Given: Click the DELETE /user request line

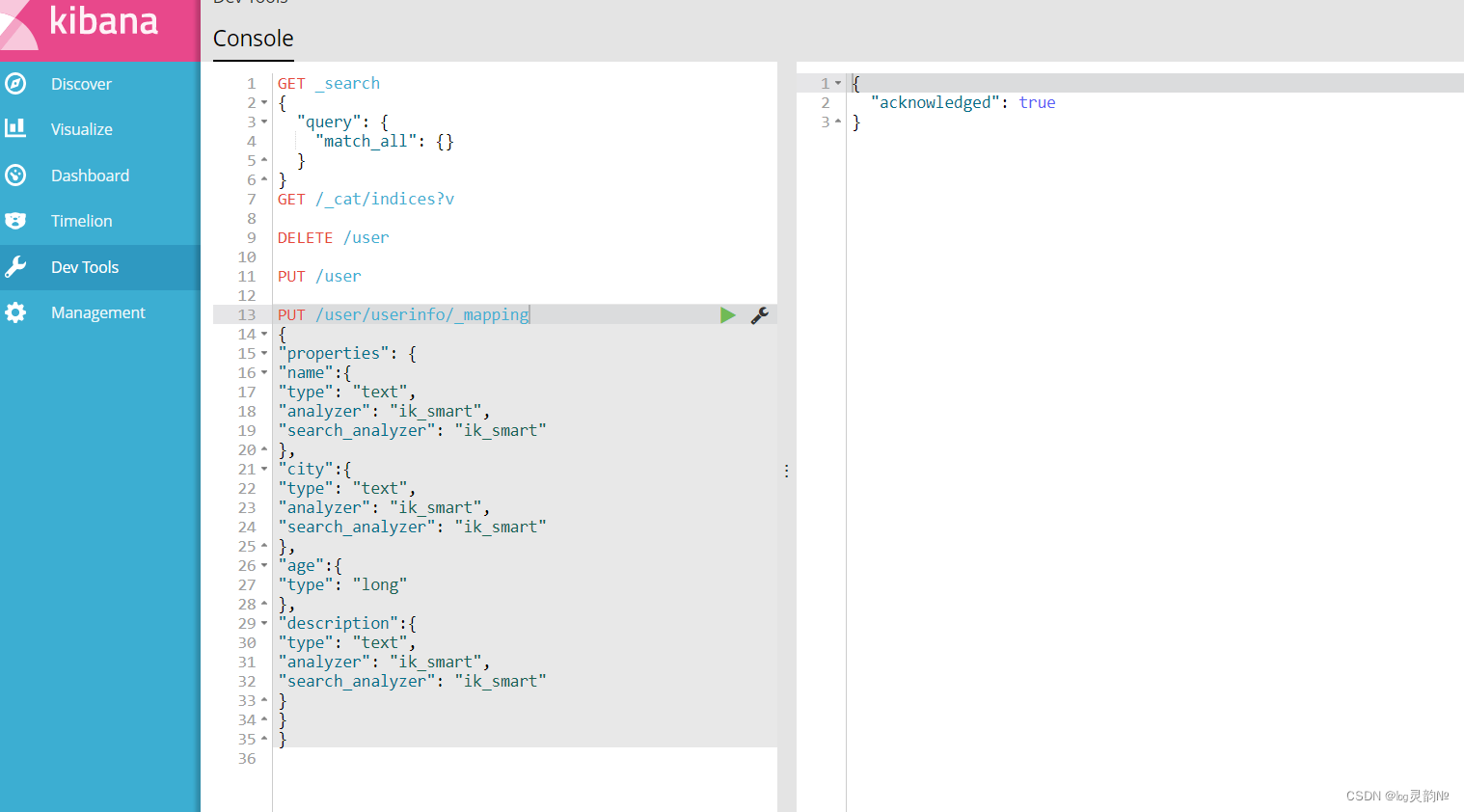Looking at the screenshot, I should click(x=334, y=238).
